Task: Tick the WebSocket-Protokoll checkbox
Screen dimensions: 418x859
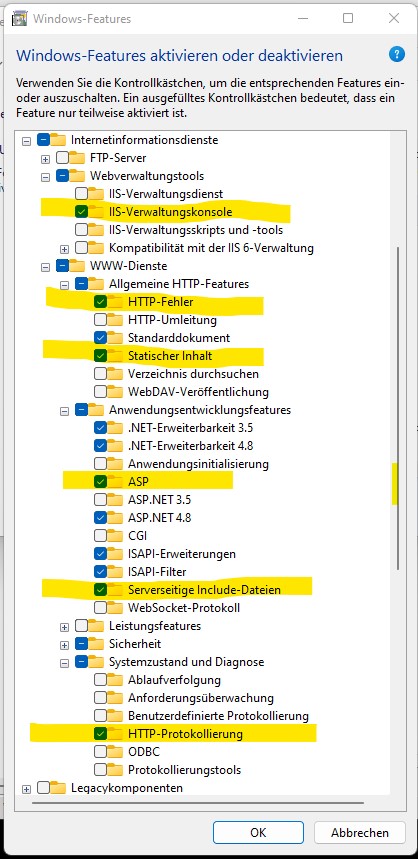Action: 101,608
